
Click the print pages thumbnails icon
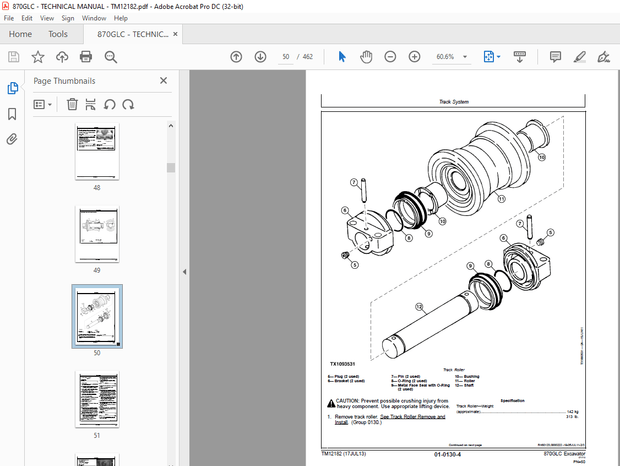[x=91, y=104]
